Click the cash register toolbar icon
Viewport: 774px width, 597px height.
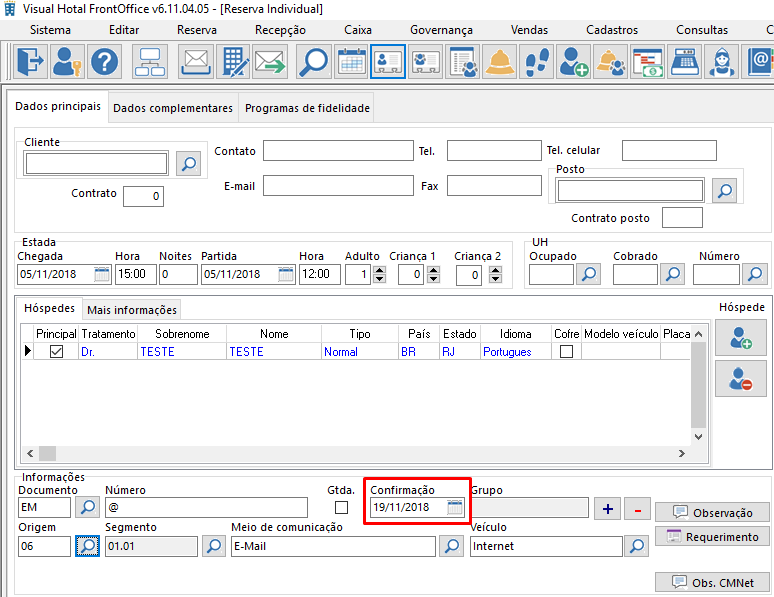click(x=685, y=62)
